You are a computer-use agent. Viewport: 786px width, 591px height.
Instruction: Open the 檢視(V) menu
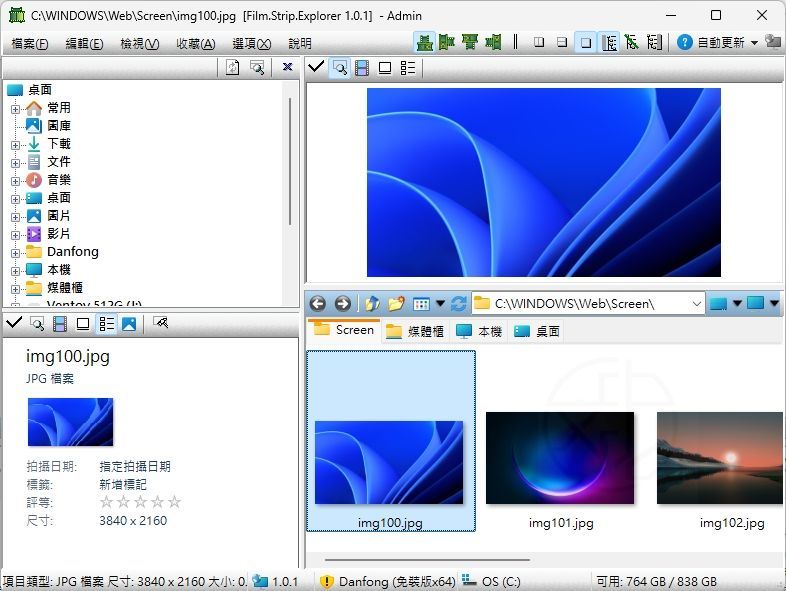point(139,44)
